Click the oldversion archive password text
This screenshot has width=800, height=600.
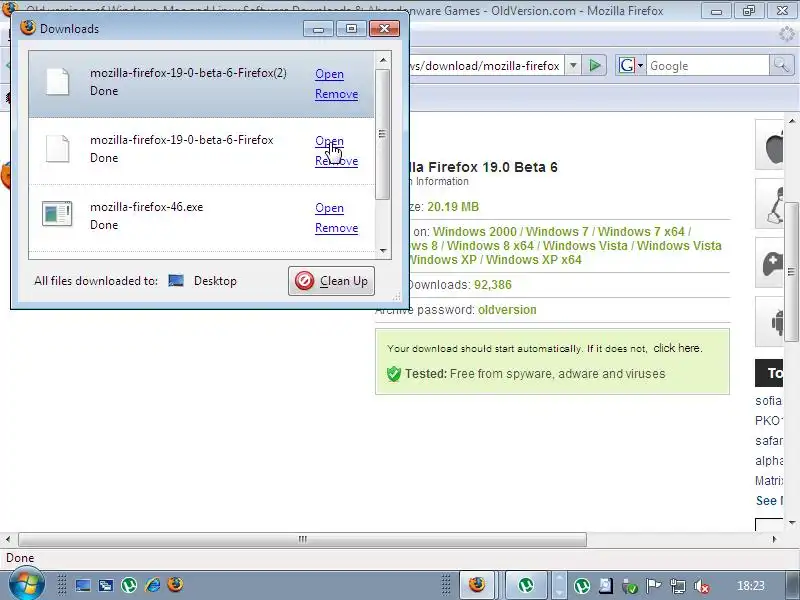pos(507,310)
